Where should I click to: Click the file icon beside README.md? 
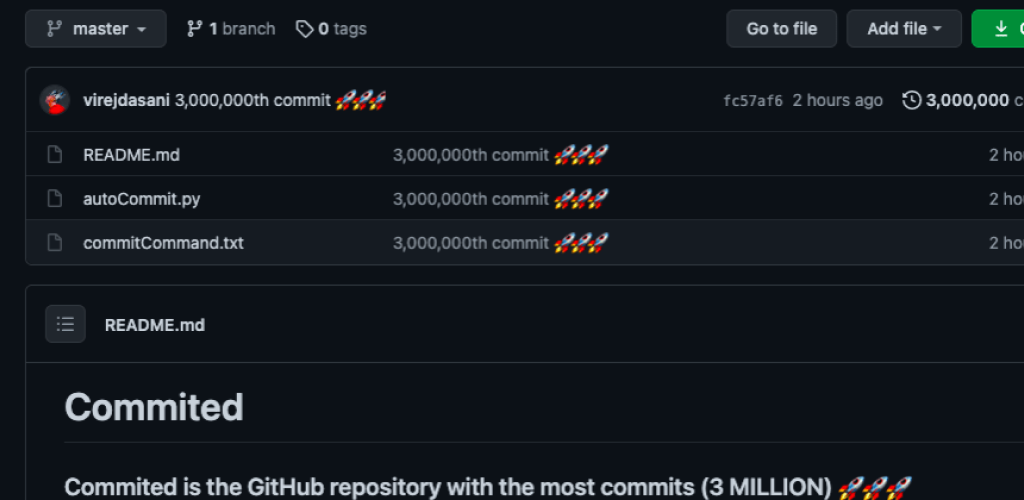56,155
